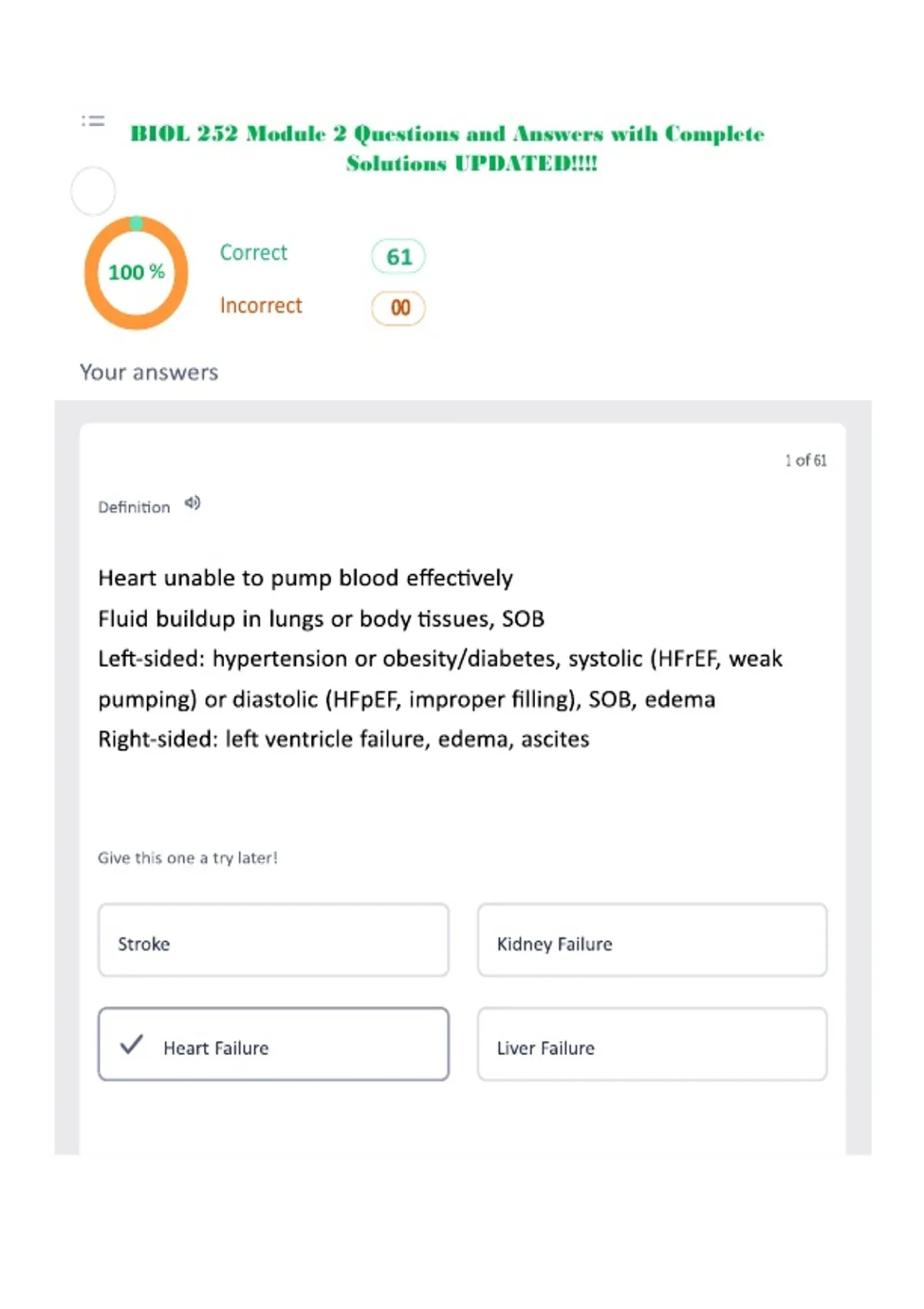Click the green marker on progress ring
The image size is (924, 1309).
coord(136,223)
